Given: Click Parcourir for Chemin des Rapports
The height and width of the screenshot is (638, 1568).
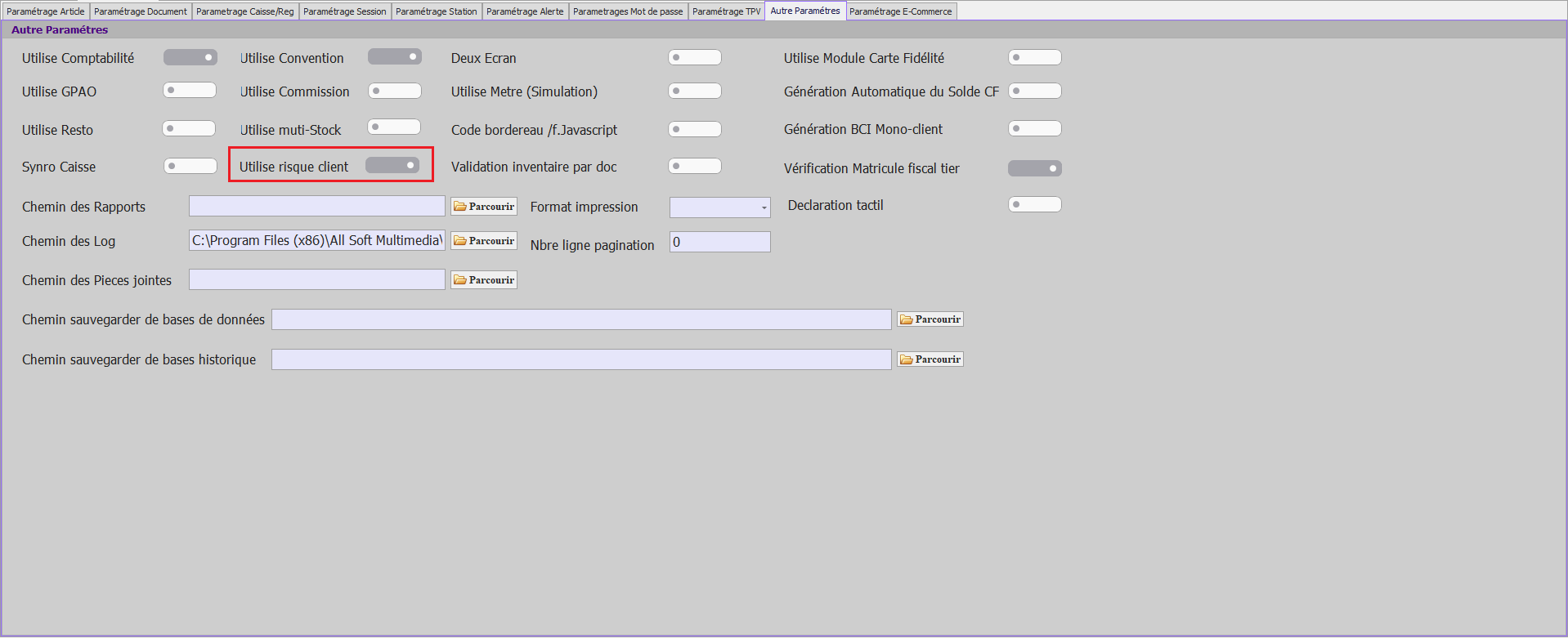Looking at the screenshot, I should (484, 207).
